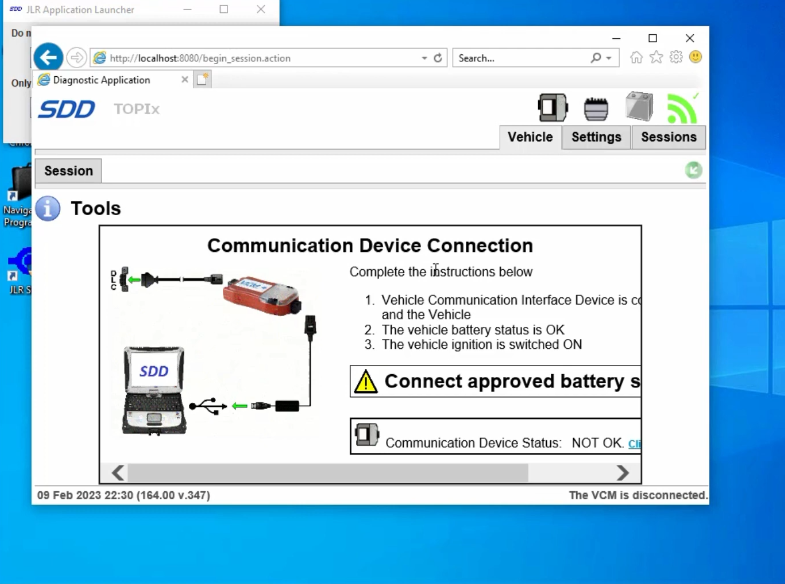This screenshot has width=785, height=584.
Task: Click 'The VCM is disconnected.' status text
Action: pos(638,495)
